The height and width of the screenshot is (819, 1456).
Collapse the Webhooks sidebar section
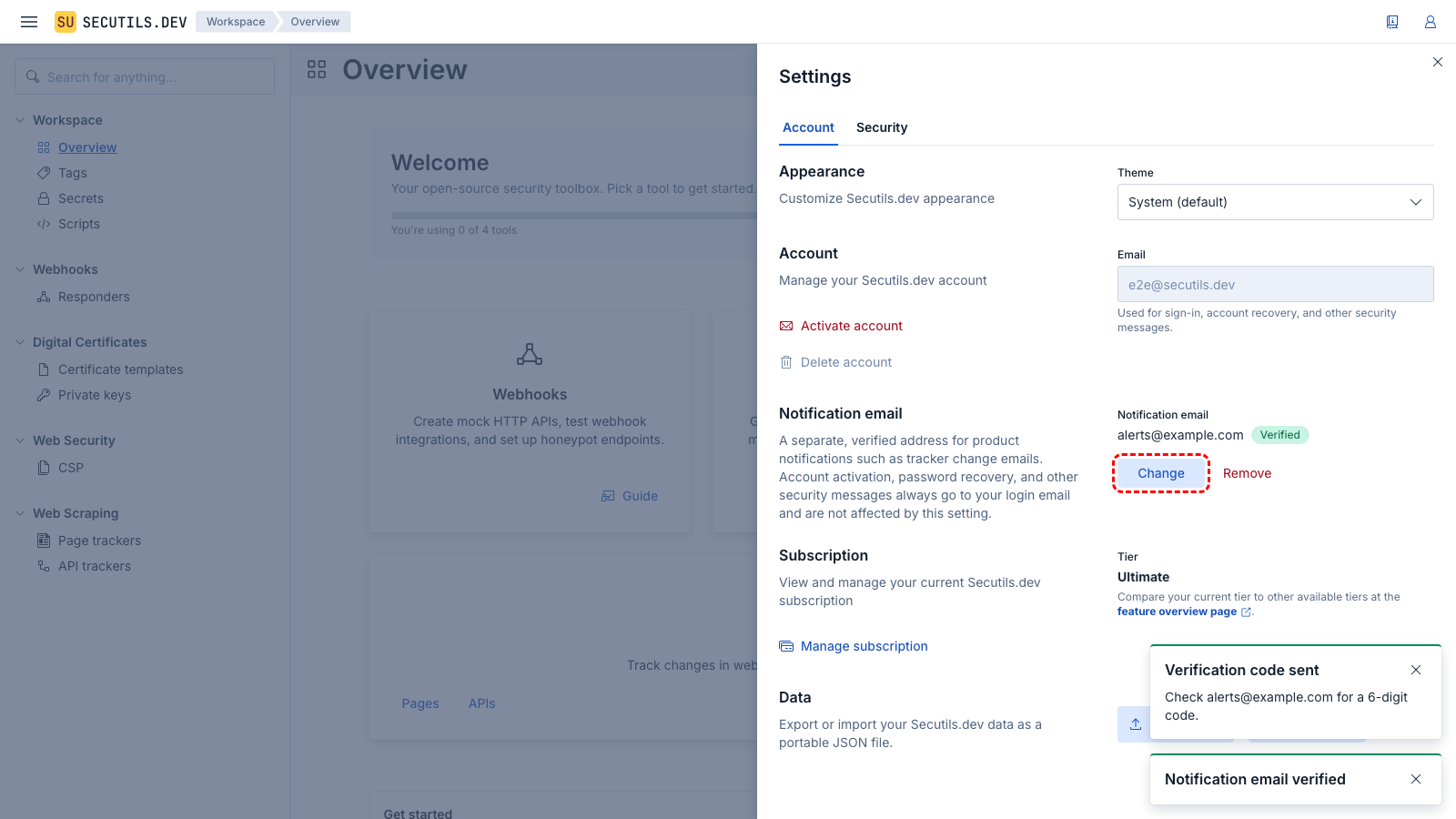pyautogui.click(x=20, y=269)
